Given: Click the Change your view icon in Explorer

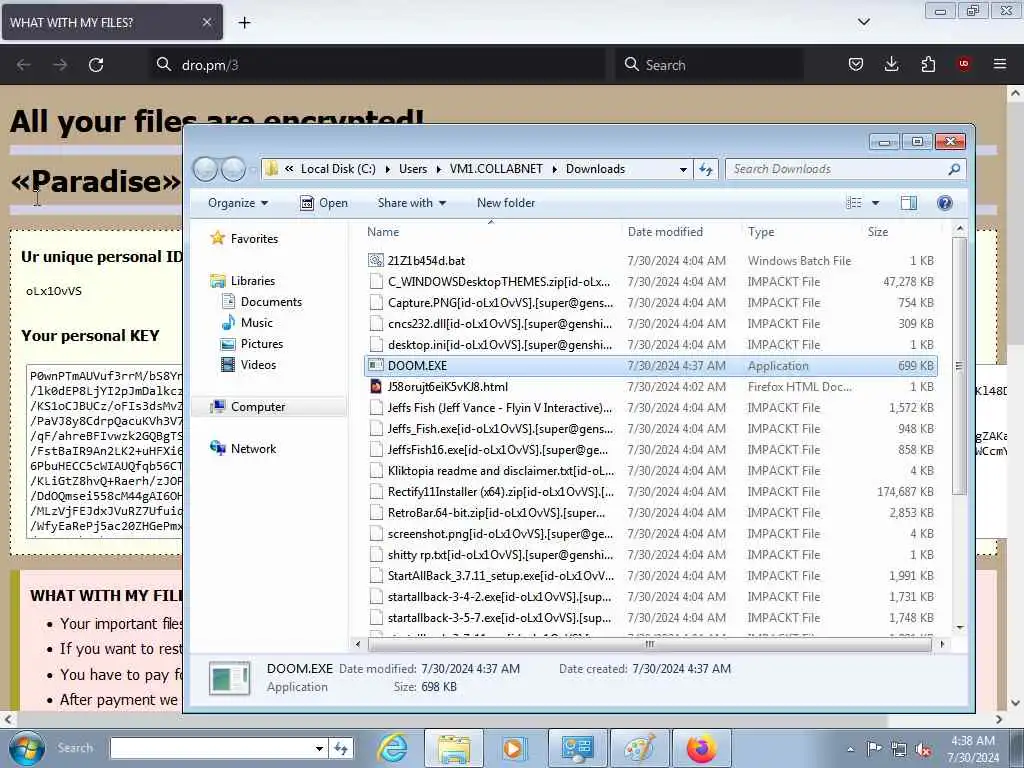Looking at the screenshot, I should coord(854,203).
